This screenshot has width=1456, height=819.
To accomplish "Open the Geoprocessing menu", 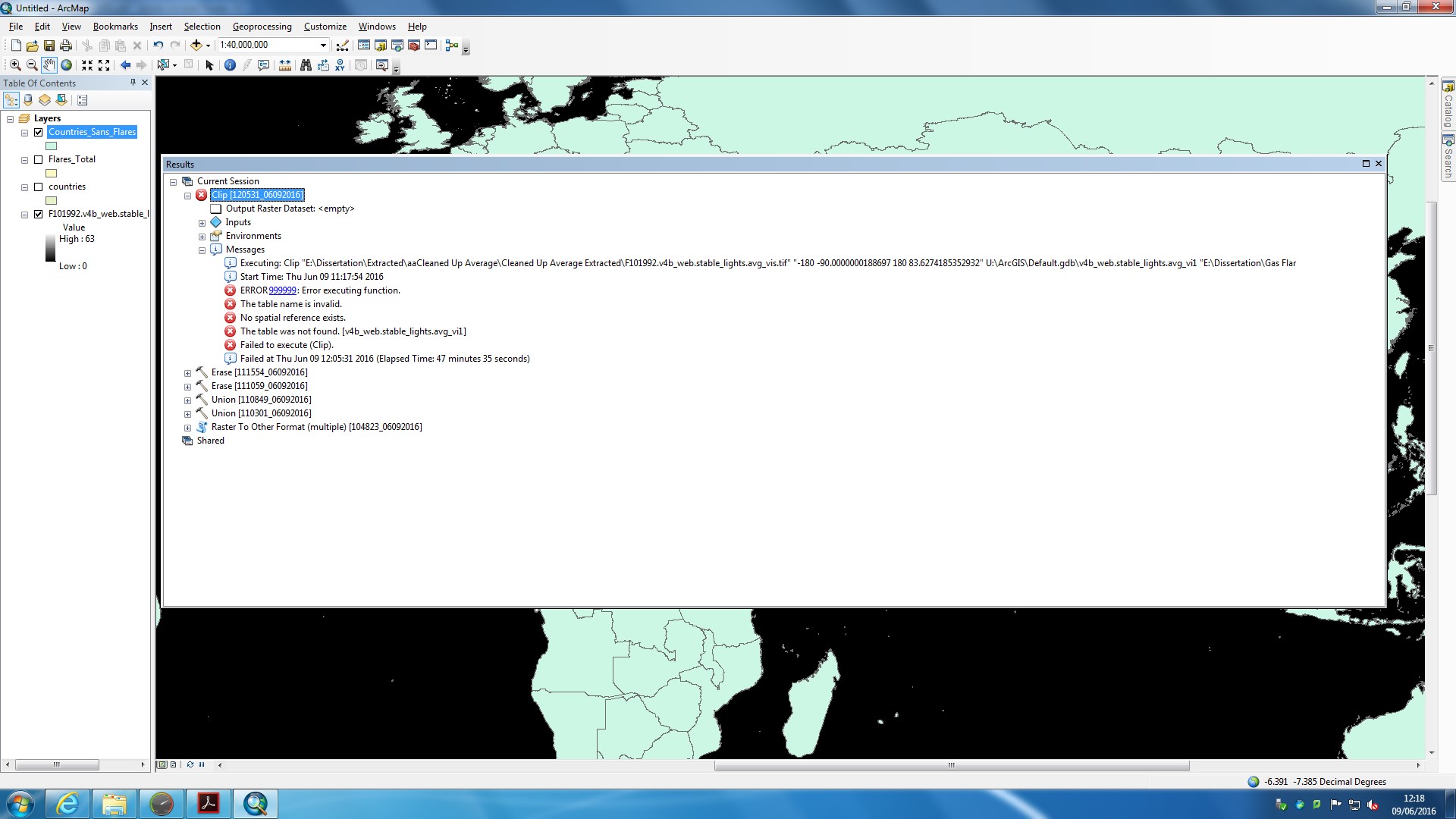I will [262, 27].
